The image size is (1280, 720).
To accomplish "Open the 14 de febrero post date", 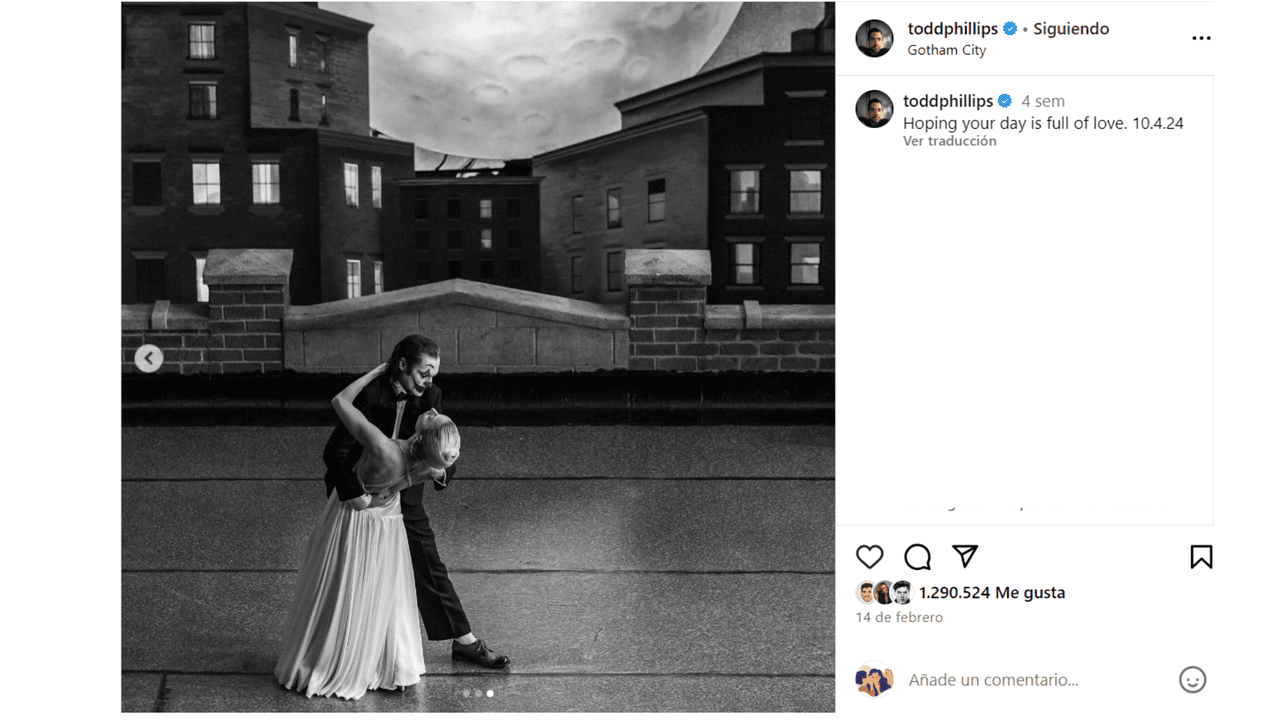I will click(x=899, y=617).
